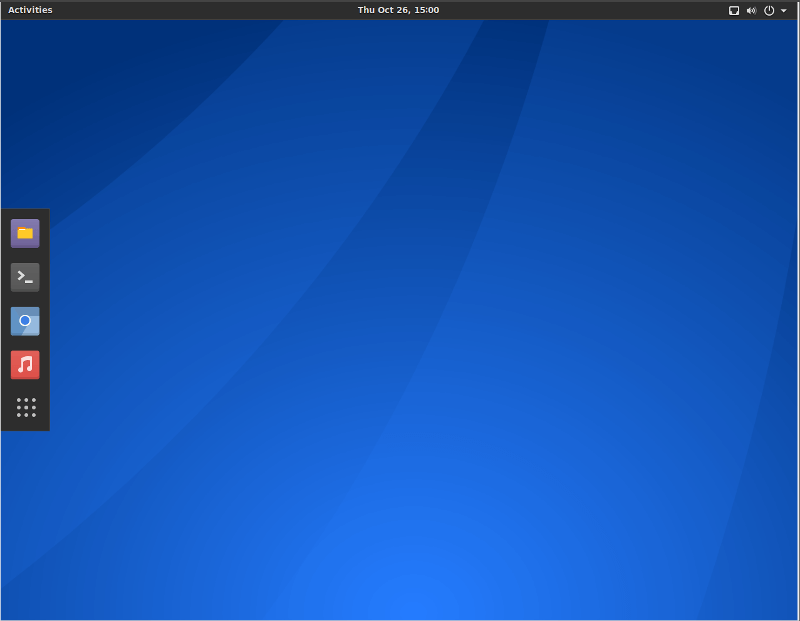Mute audio using the volume indicator
Screen dimensions: 800x621
tap(750, 10)
